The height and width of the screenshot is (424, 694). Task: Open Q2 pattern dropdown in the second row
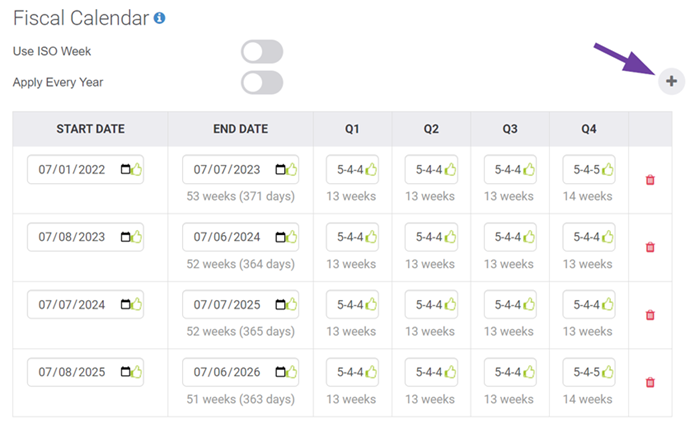point(430,237)
